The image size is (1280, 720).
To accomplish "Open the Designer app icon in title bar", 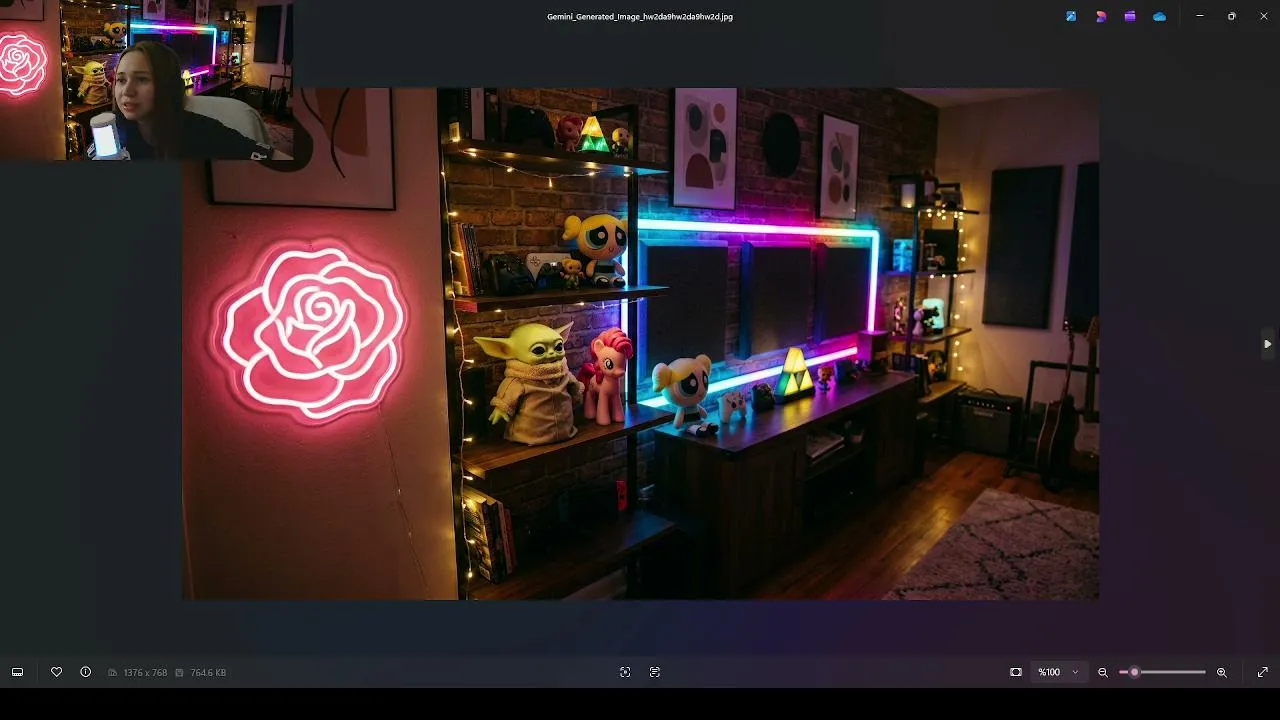I will point(1101,16).
